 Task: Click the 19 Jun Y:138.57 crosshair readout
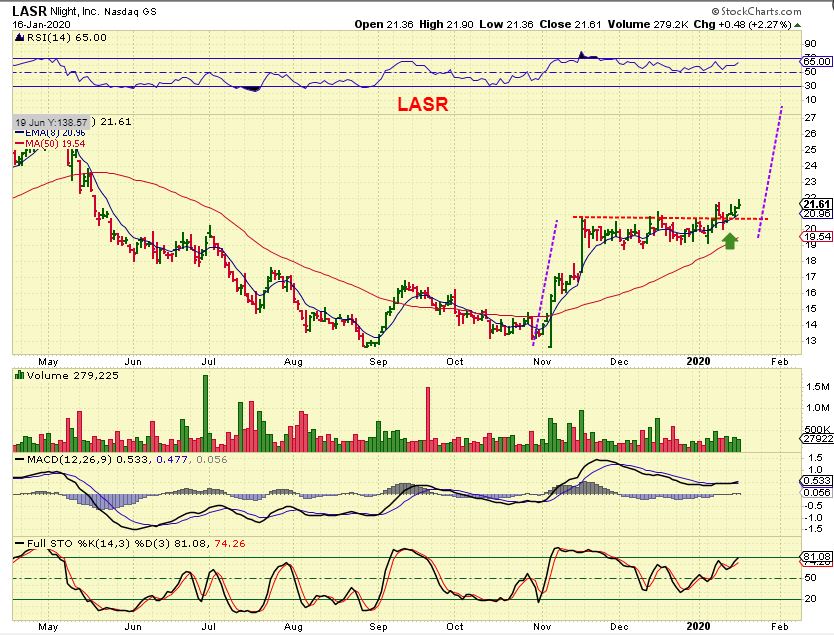(51, 122)
